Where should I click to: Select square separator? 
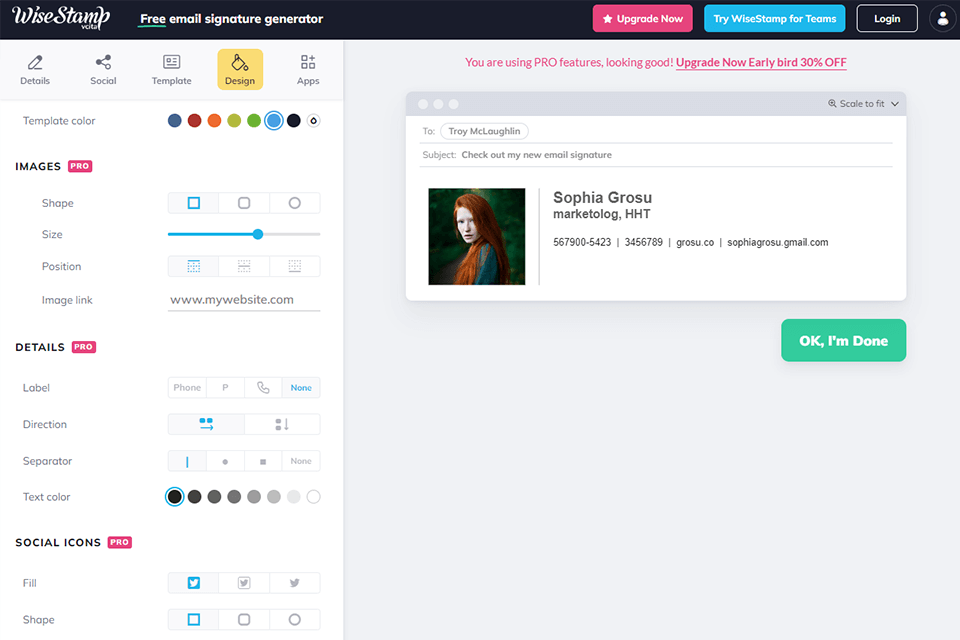click(x=263, y=461)
